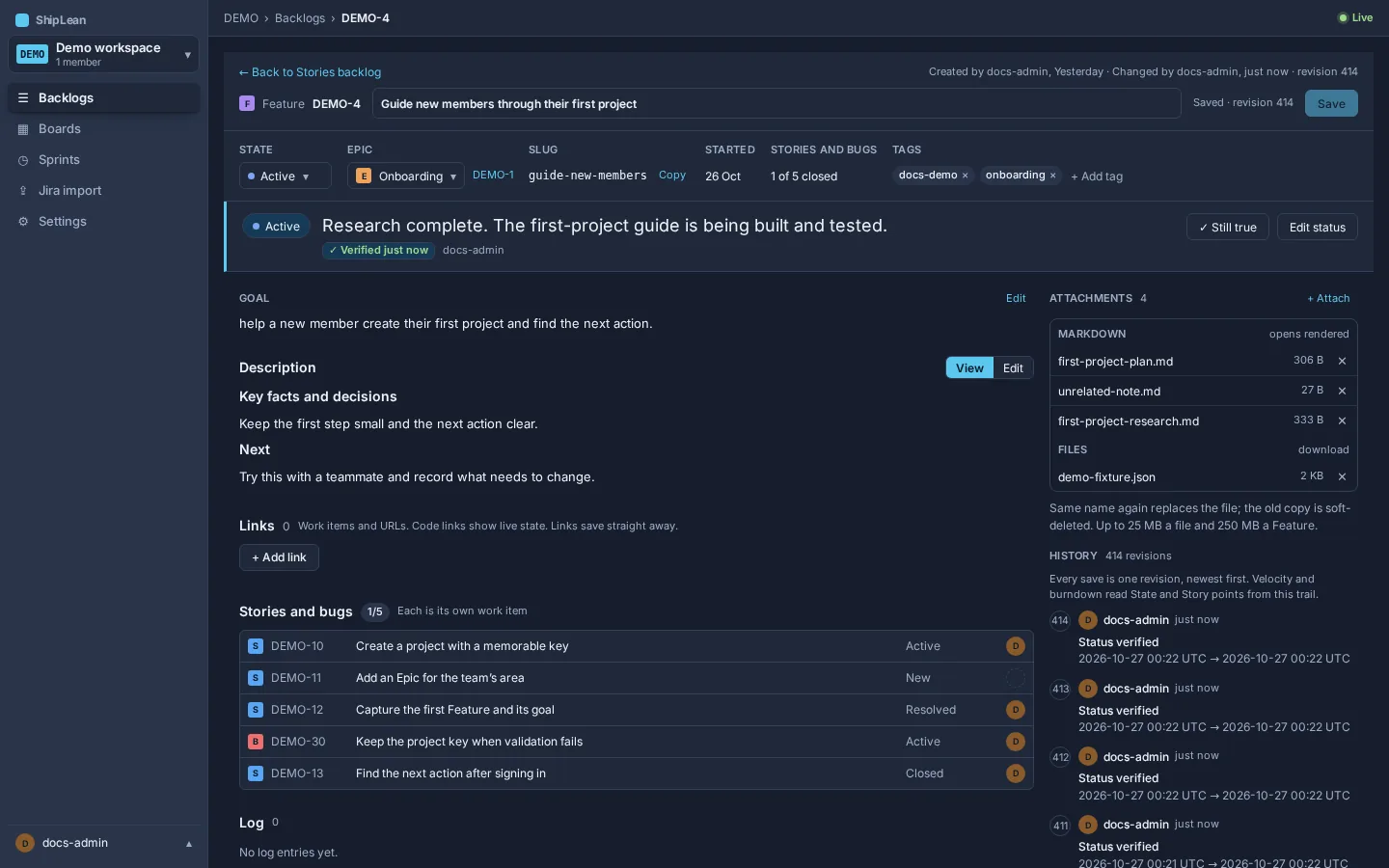
Task: Click the assignee avatar on DEMO-12 row
Action: 1015,710
